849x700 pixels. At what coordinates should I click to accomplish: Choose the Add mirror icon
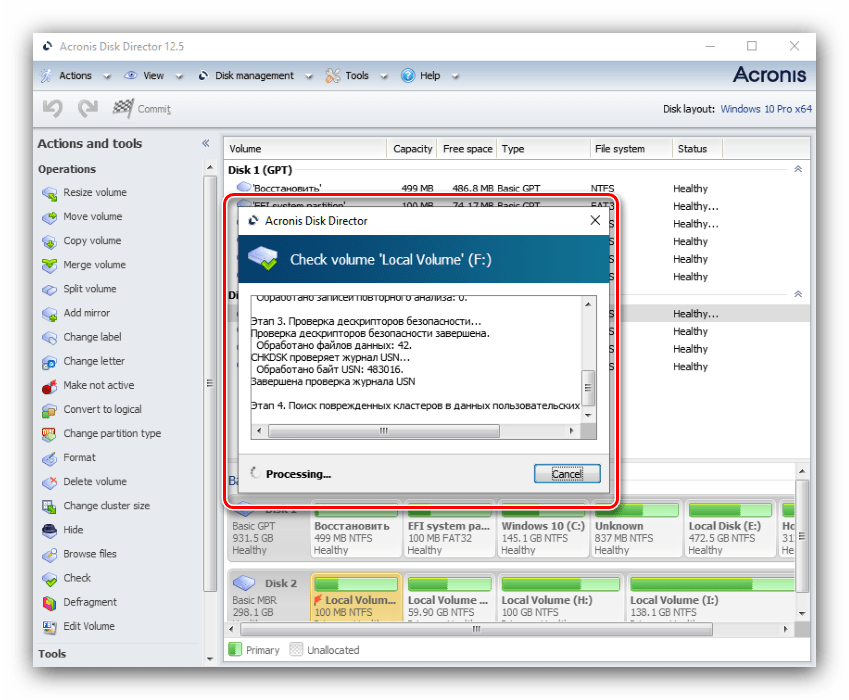49,313
